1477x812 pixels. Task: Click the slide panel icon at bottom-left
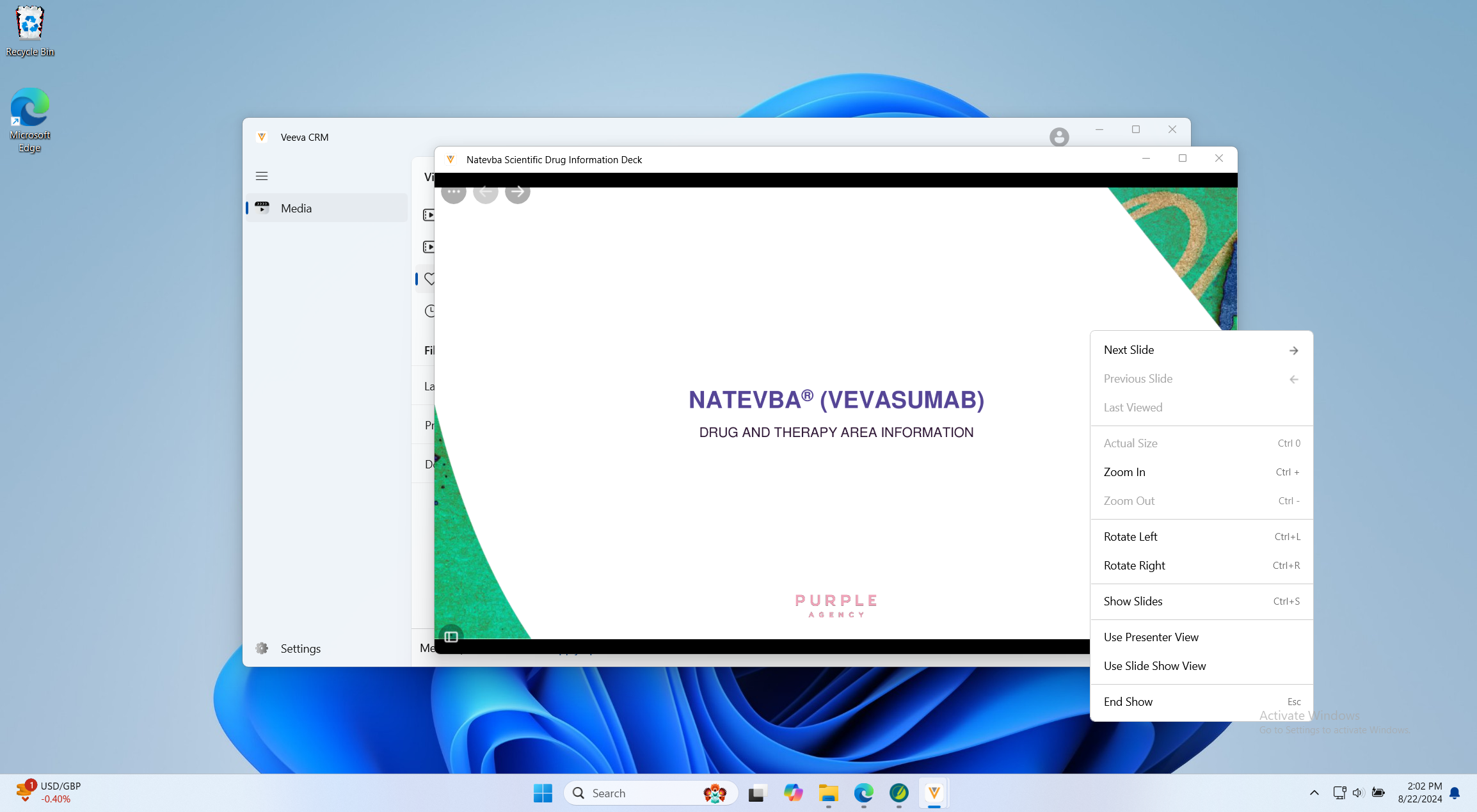451,636
